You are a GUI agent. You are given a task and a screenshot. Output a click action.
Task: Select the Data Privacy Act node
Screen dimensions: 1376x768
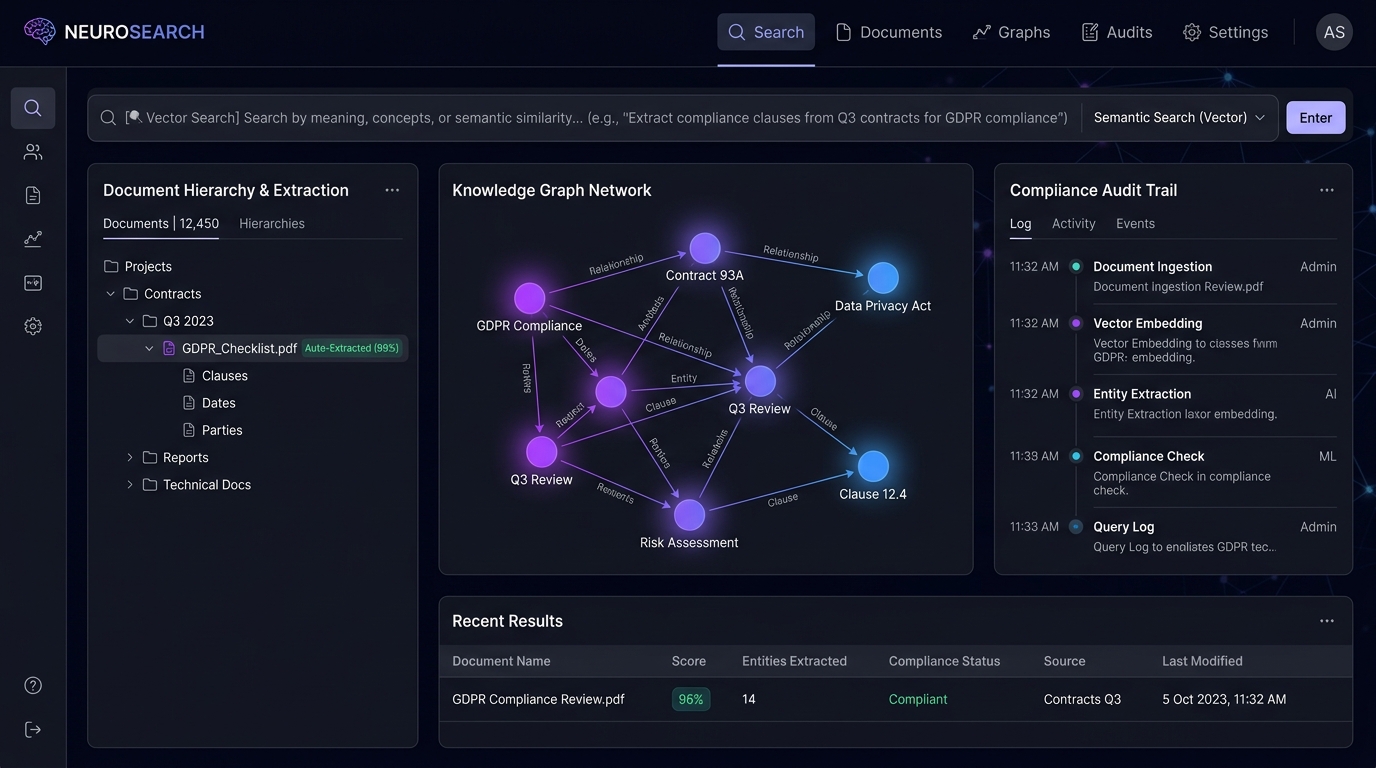pyautogui.click(x=883, y=278)
